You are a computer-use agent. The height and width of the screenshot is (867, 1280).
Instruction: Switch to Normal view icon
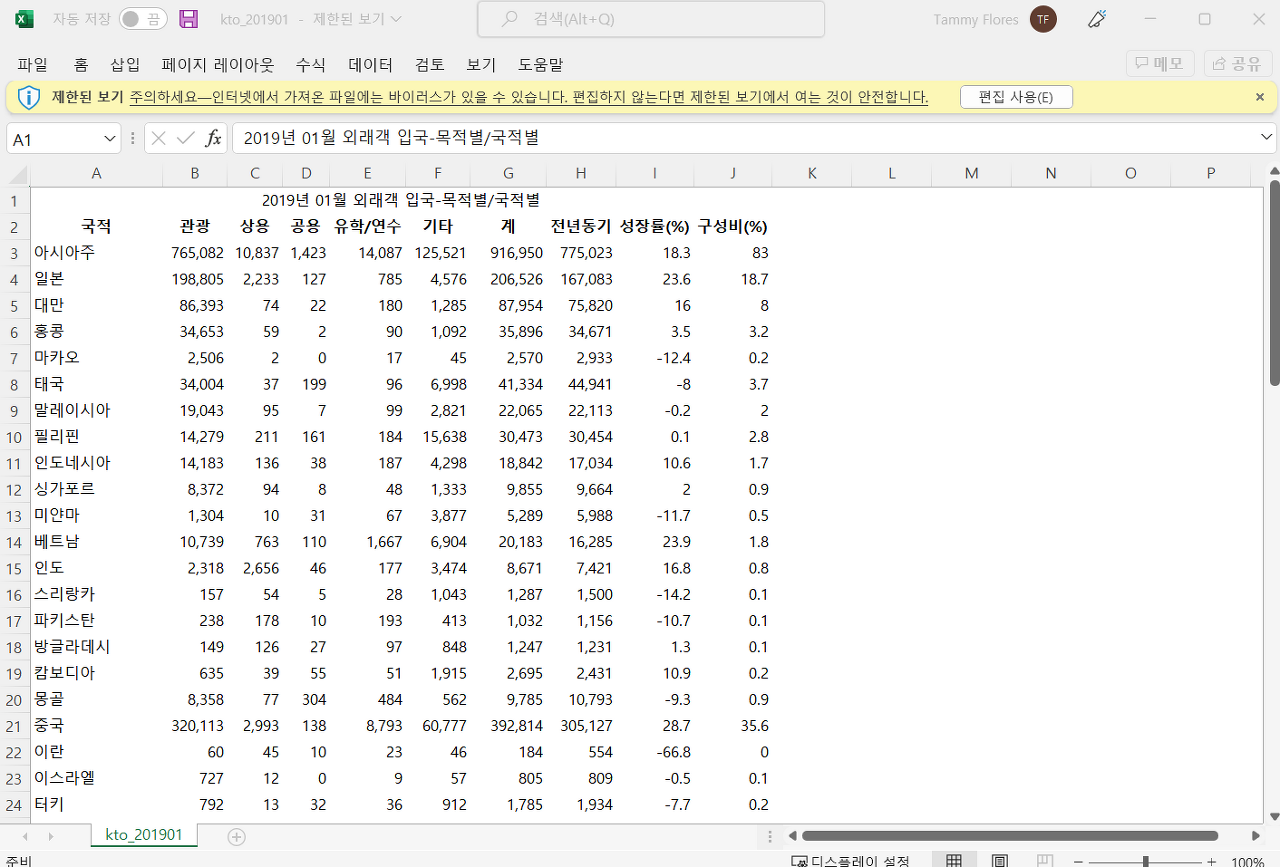click(x=954, y=861)
